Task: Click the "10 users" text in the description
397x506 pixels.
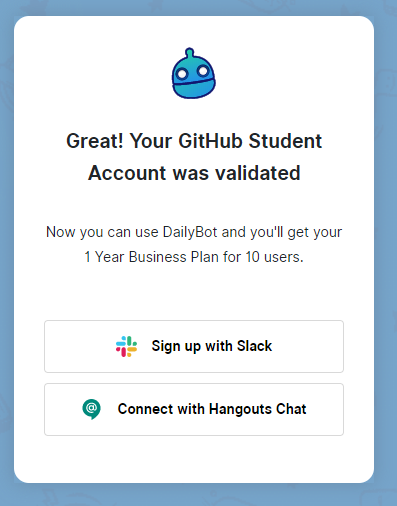Action: (274, 257)
